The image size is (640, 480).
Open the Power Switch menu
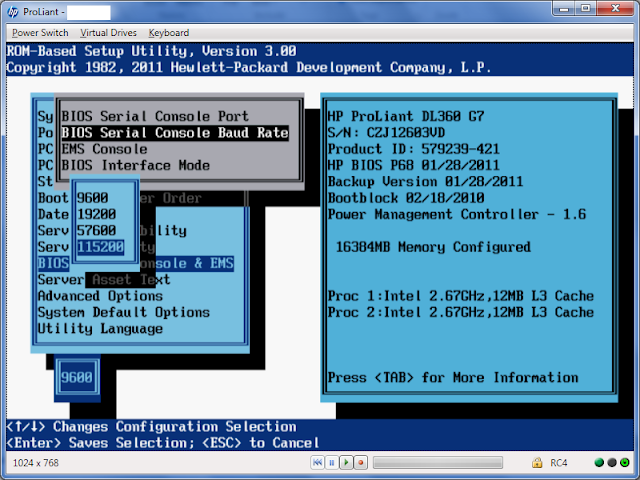pos(40,33)
